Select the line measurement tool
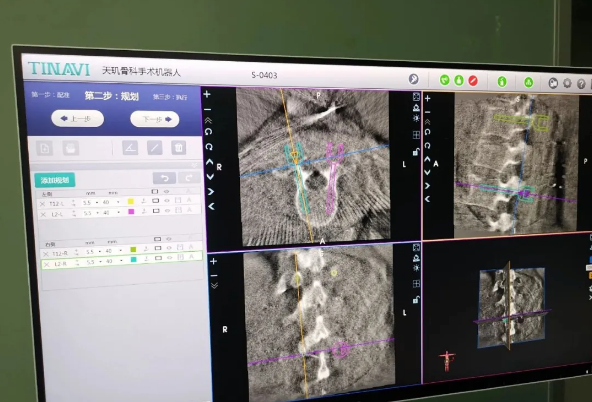The width and height of the screenshot is (592, 402). [154, 148]
